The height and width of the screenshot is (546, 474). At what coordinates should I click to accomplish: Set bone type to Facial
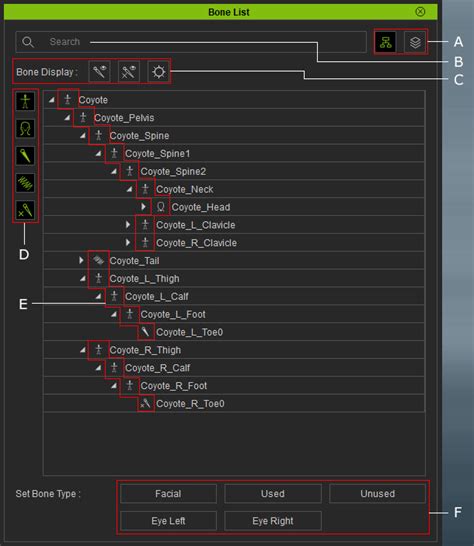point(168,493)
